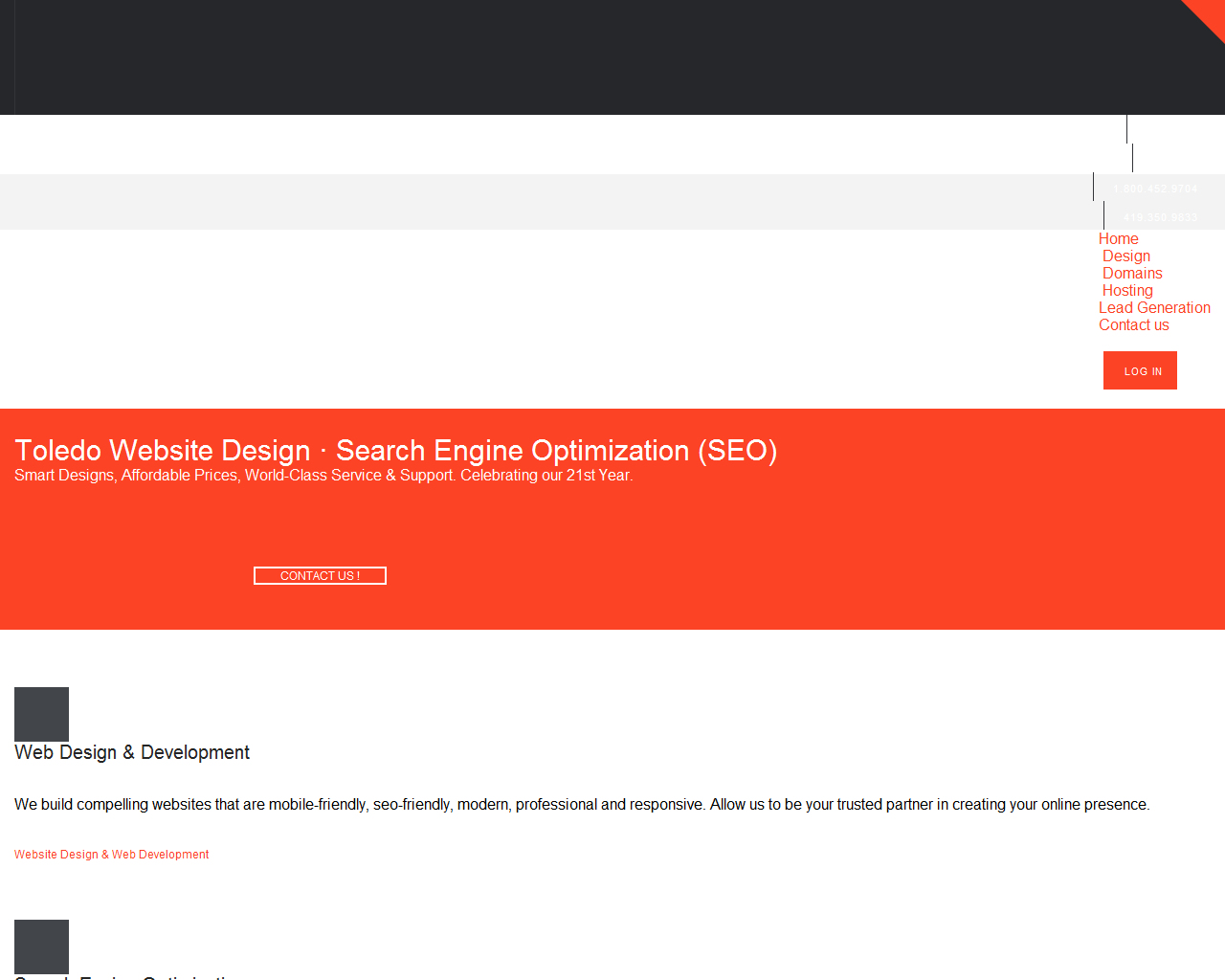Follow the Website Design & Web Development link
This screenshot has height=980, width=1225.
[111, 855]
